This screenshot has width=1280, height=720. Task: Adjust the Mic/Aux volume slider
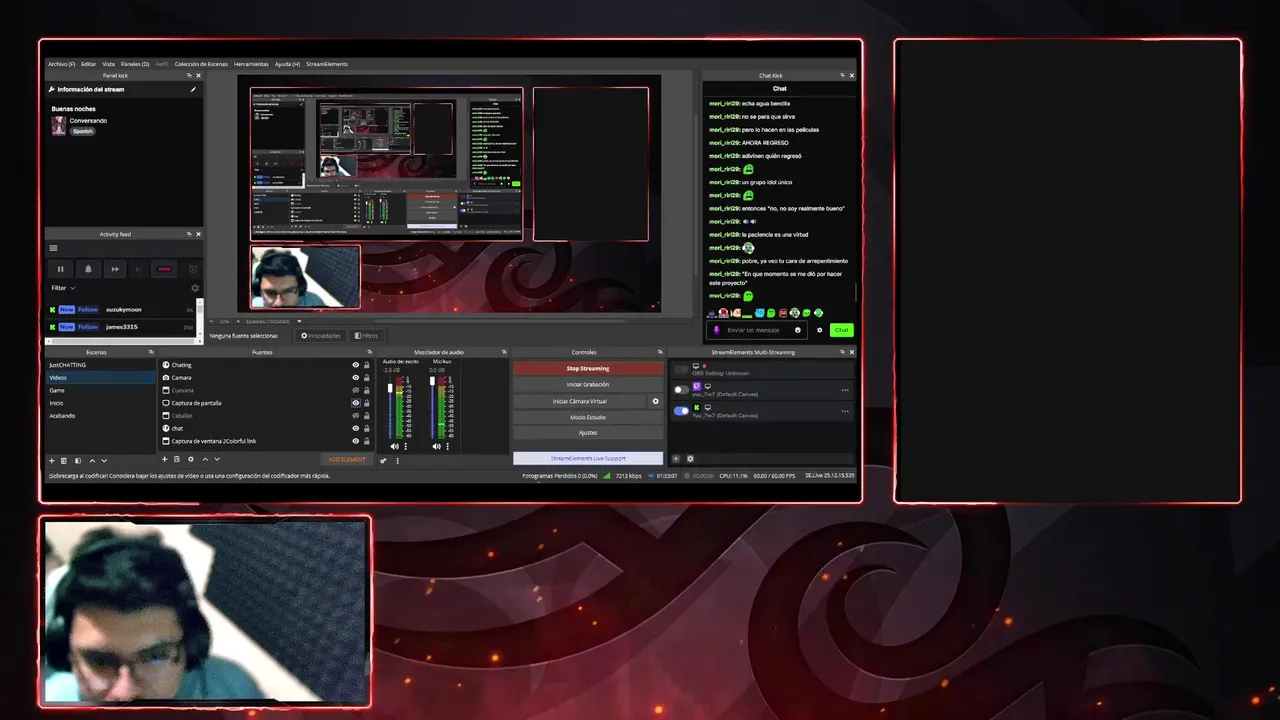[432, 408]
